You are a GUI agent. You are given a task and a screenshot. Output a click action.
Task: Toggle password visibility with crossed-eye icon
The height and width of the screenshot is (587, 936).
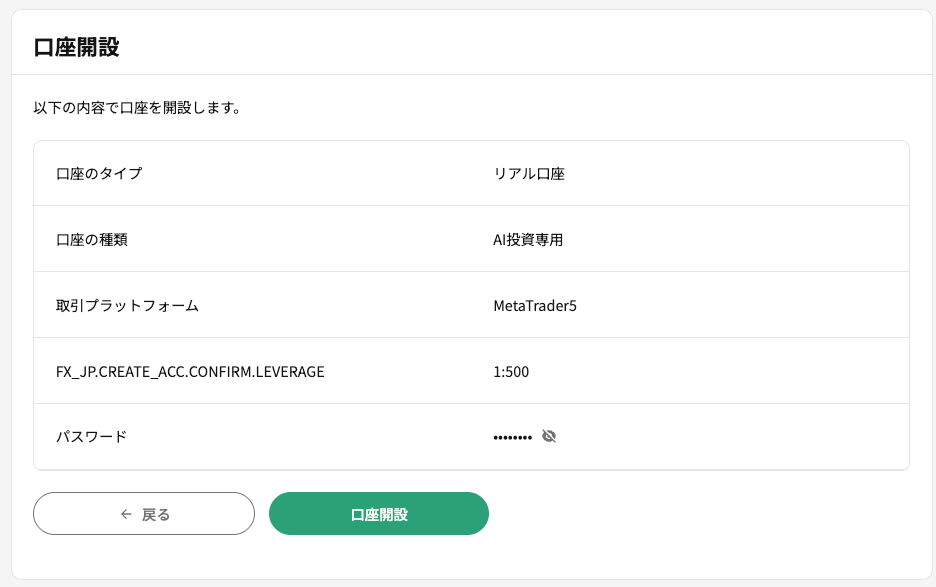(549, 437)
